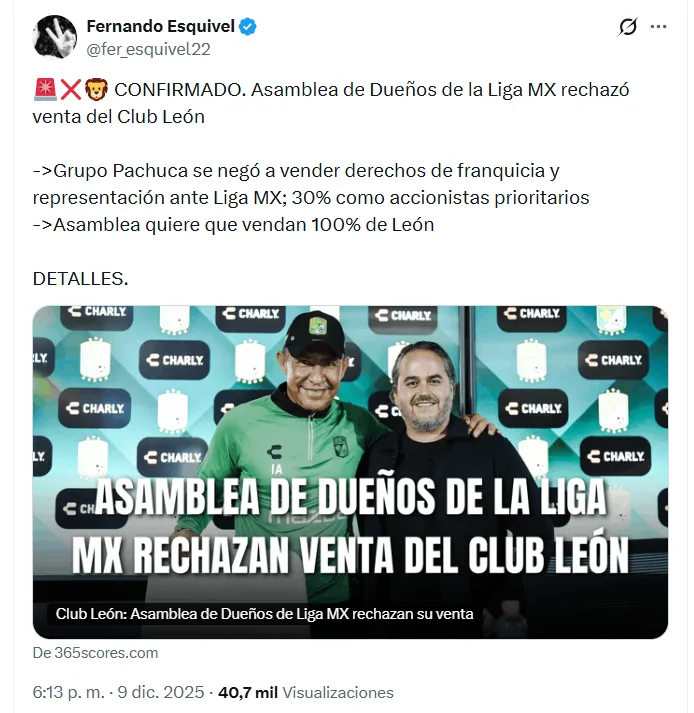Click caption 'Club León: Asamblea de Dueños' on card
The image size is (694, 713).
pyautogui.click(x=264, y=614)
